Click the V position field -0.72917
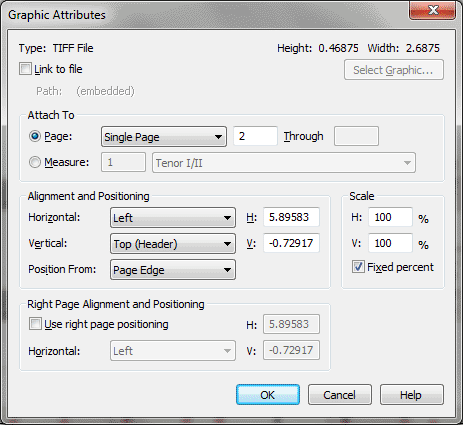Screen dimensions: 463x425 pos(291,243)
